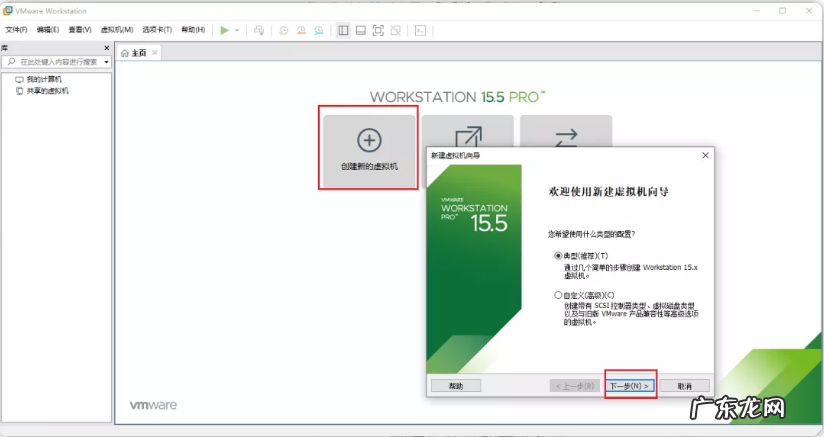Click the 下一步(N) > button
Screen dimensions: 824x437
point(630,386)
